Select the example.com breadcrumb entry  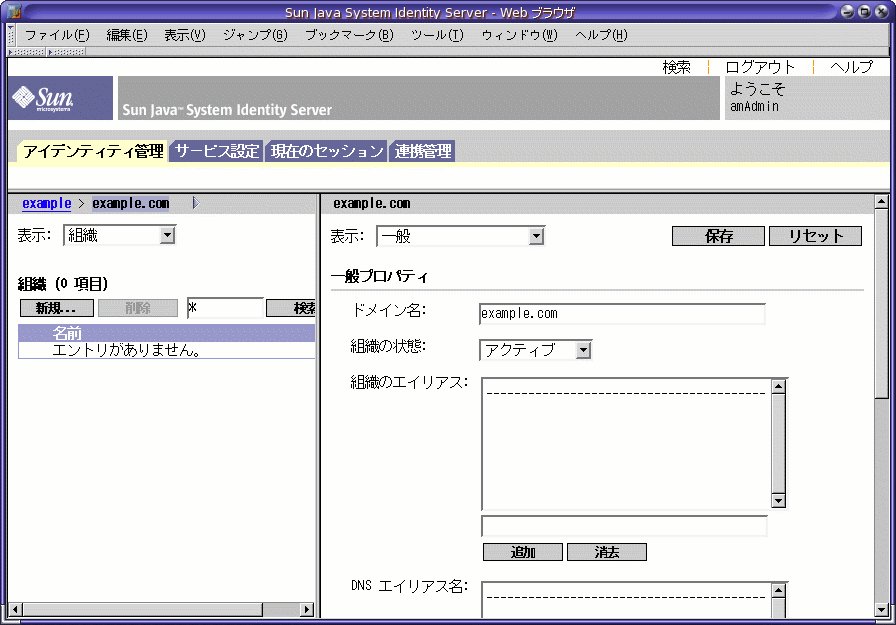[131, 203]
